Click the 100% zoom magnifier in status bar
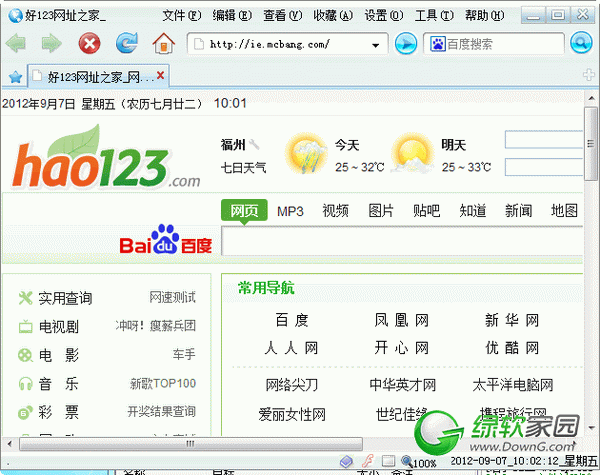Screen dimensions: 600x475 click(407, 461)
